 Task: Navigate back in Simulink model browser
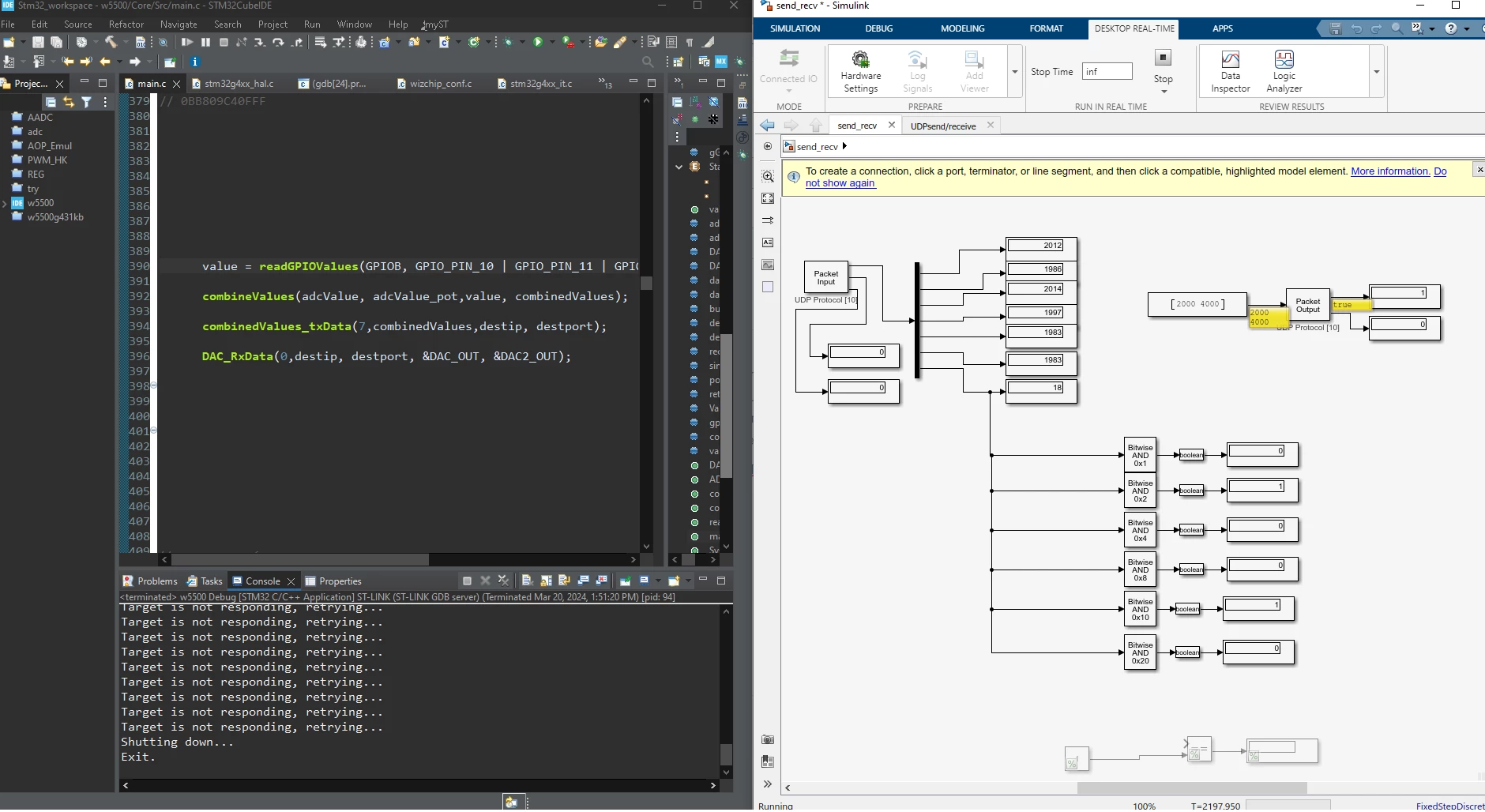pos(767,126)
